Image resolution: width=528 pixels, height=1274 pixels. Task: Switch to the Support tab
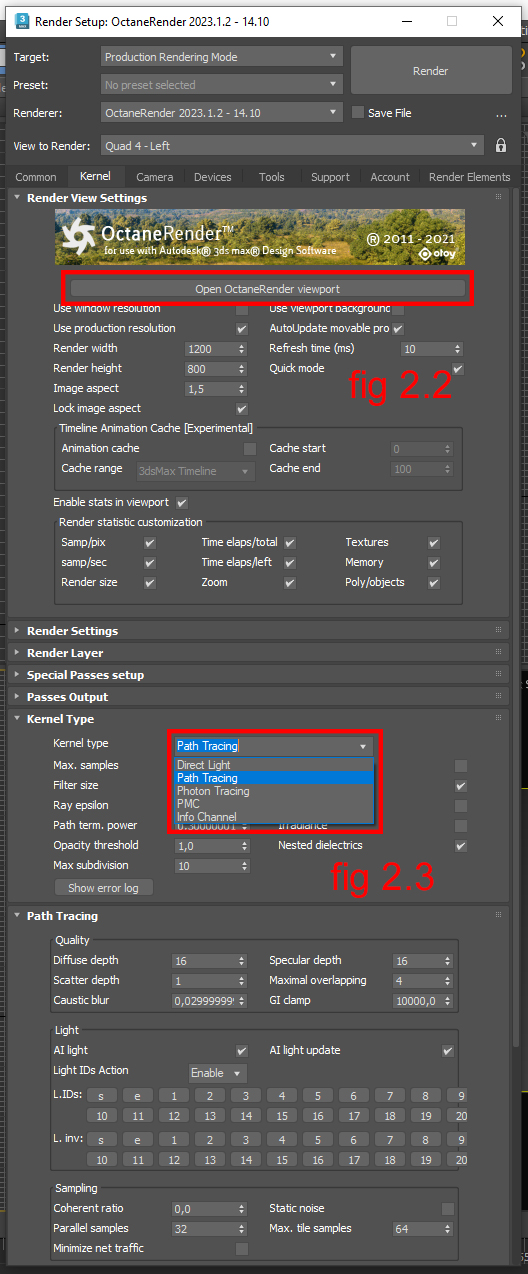(330, 177)
